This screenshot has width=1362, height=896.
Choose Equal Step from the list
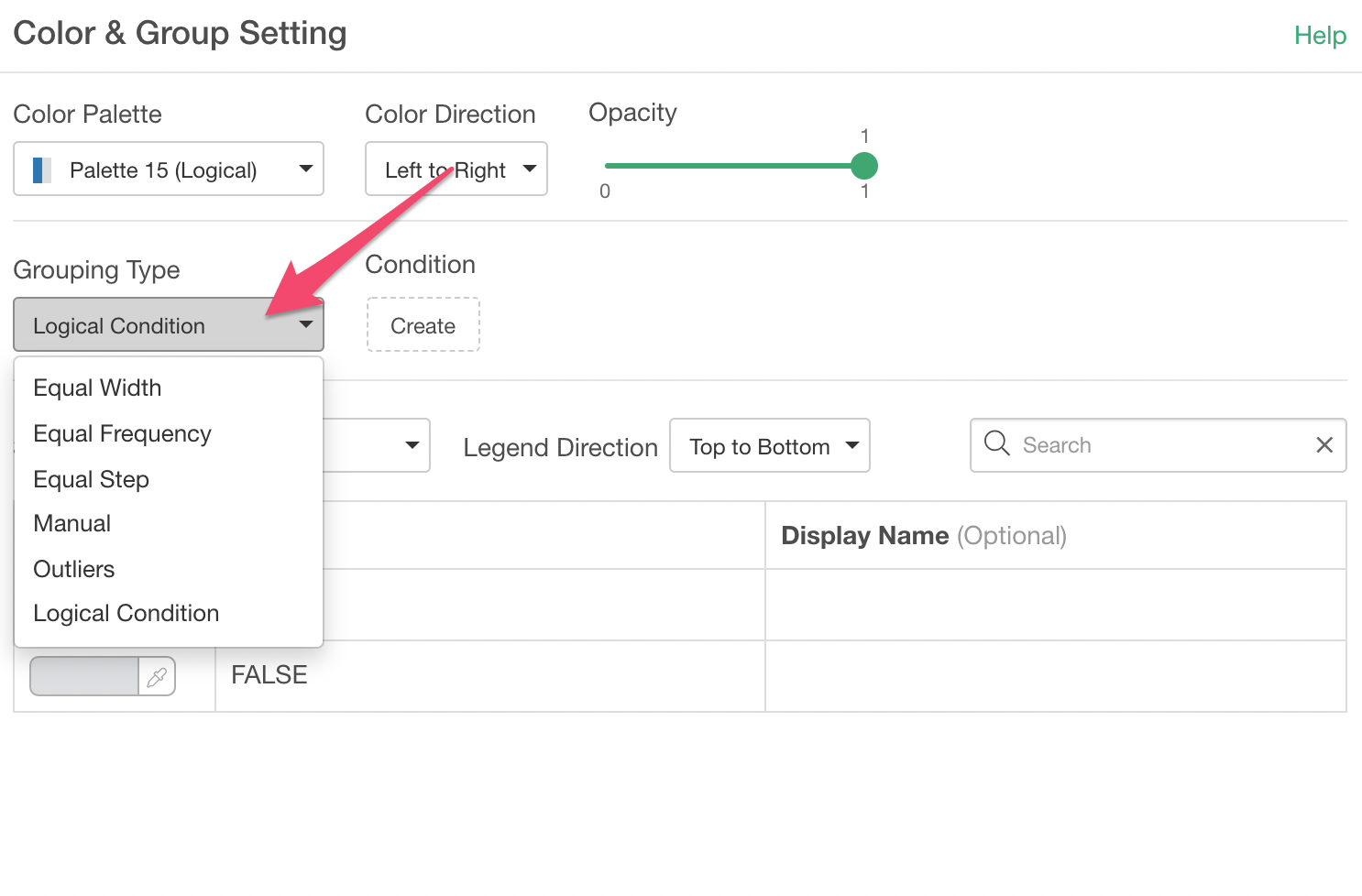click(x=91, y=480)
